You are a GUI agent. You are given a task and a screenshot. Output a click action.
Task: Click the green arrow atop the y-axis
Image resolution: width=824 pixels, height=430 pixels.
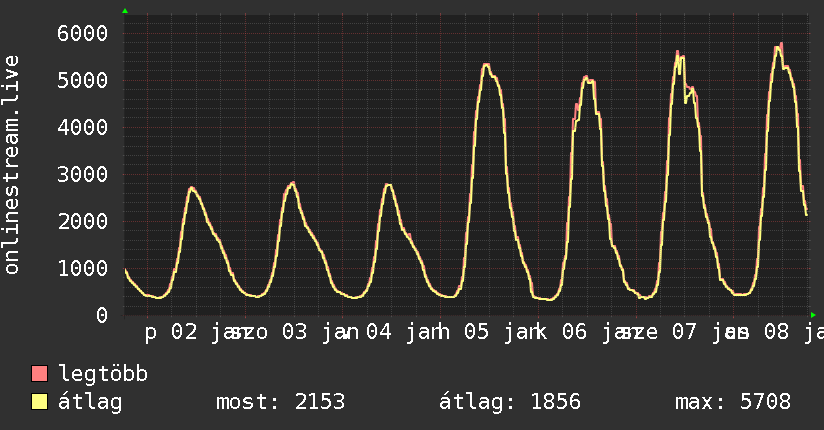point(125,11)
